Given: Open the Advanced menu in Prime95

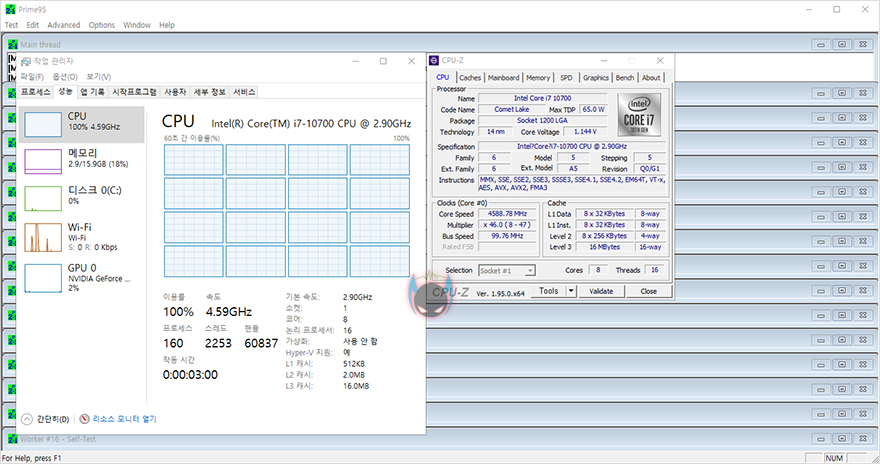Looking at the screenshot, I should click(63, 25).
